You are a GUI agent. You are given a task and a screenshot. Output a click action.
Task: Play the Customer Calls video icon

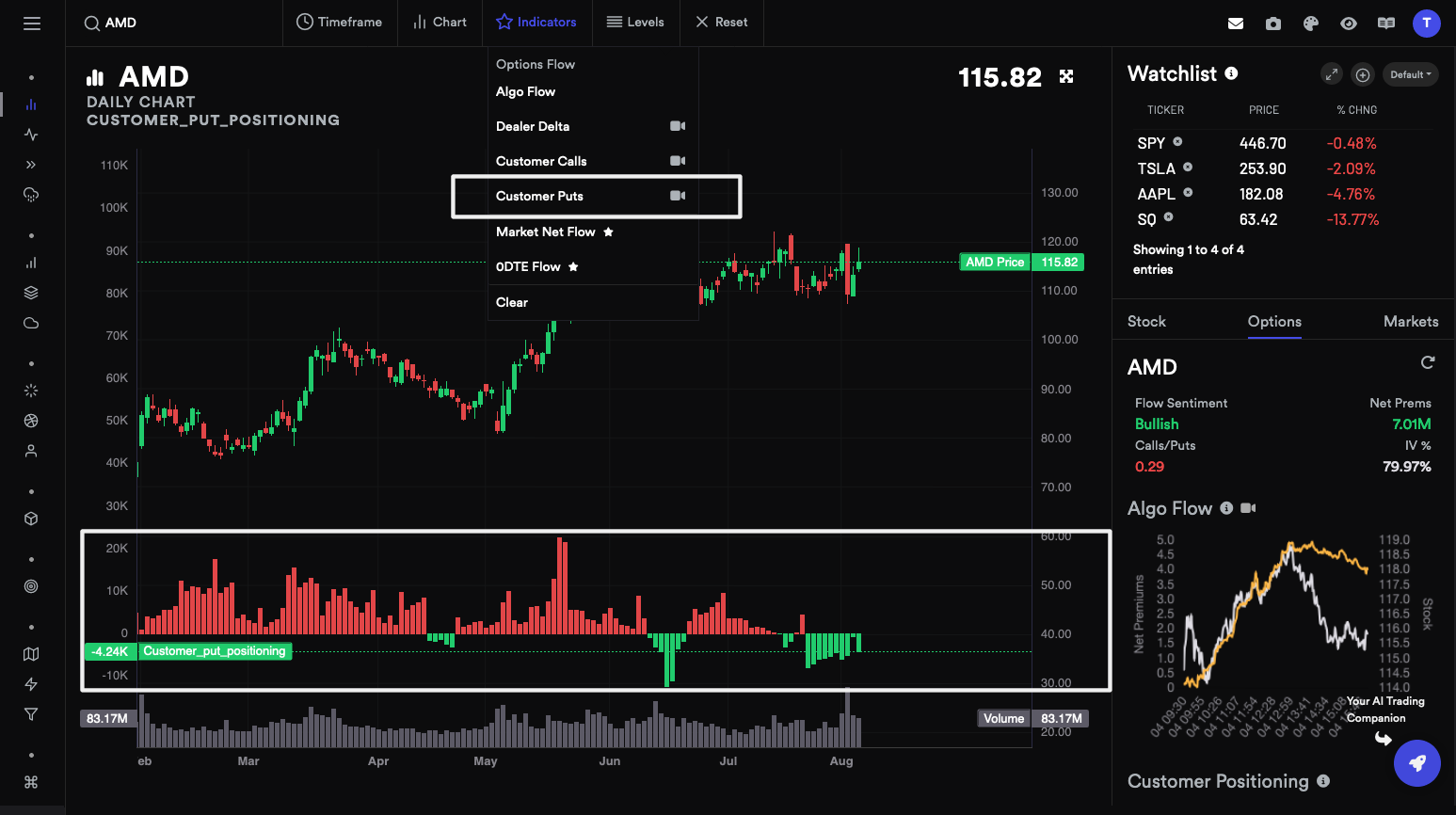[x=678, y=161]
